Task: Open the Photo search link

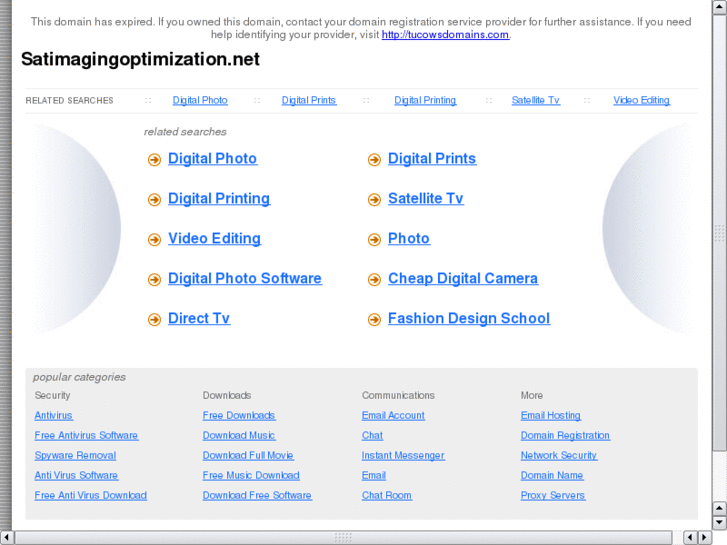Action: point(409,239)
